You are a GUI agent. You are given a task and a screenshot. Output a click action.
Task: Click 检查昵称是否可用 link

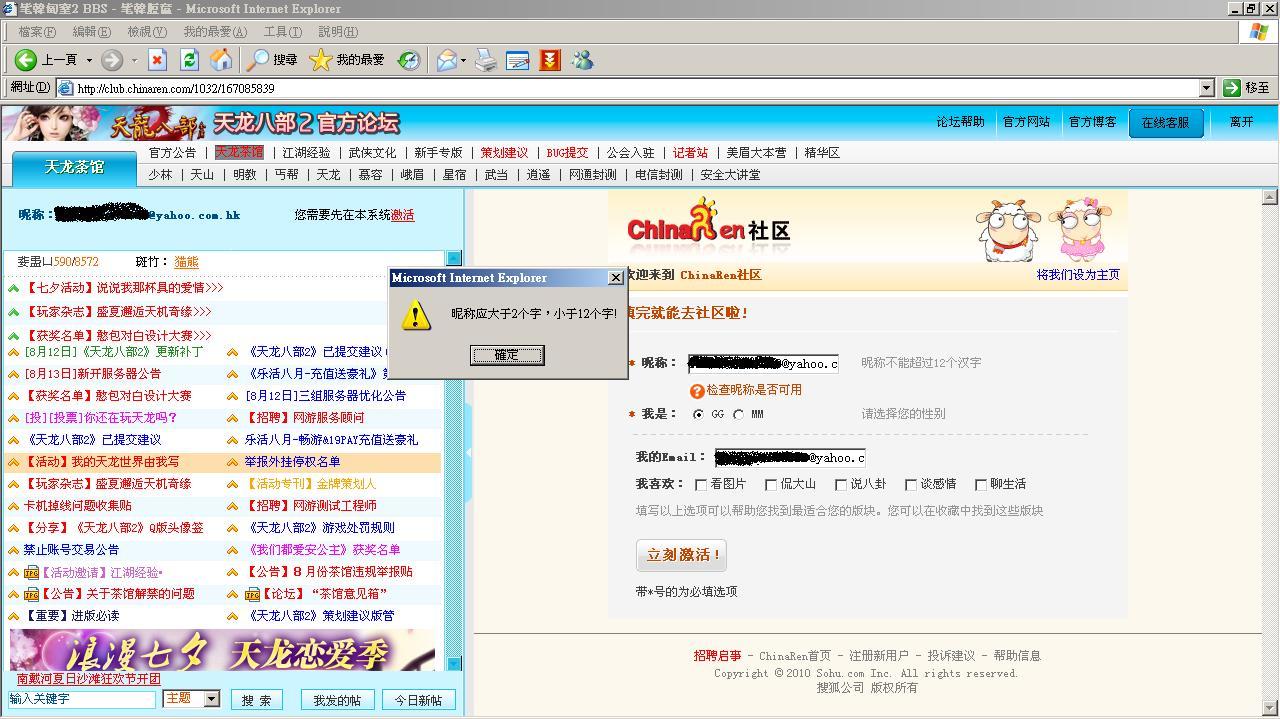(x=754, y=390)
